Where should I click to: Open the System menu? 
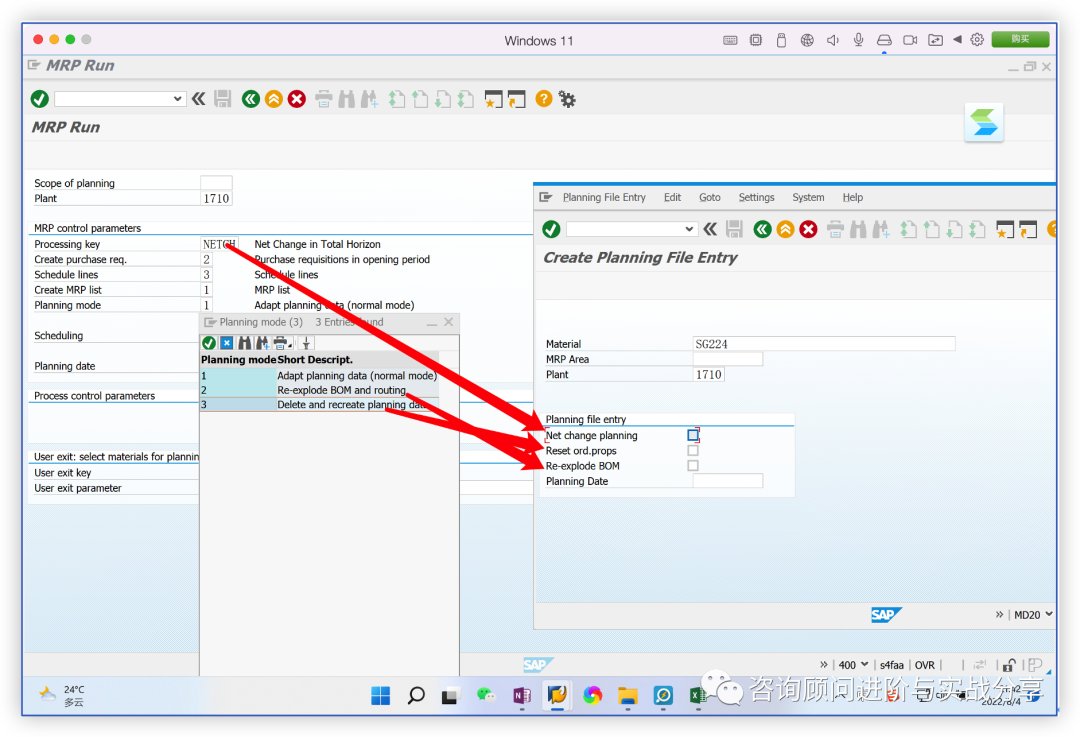[808, 197]
